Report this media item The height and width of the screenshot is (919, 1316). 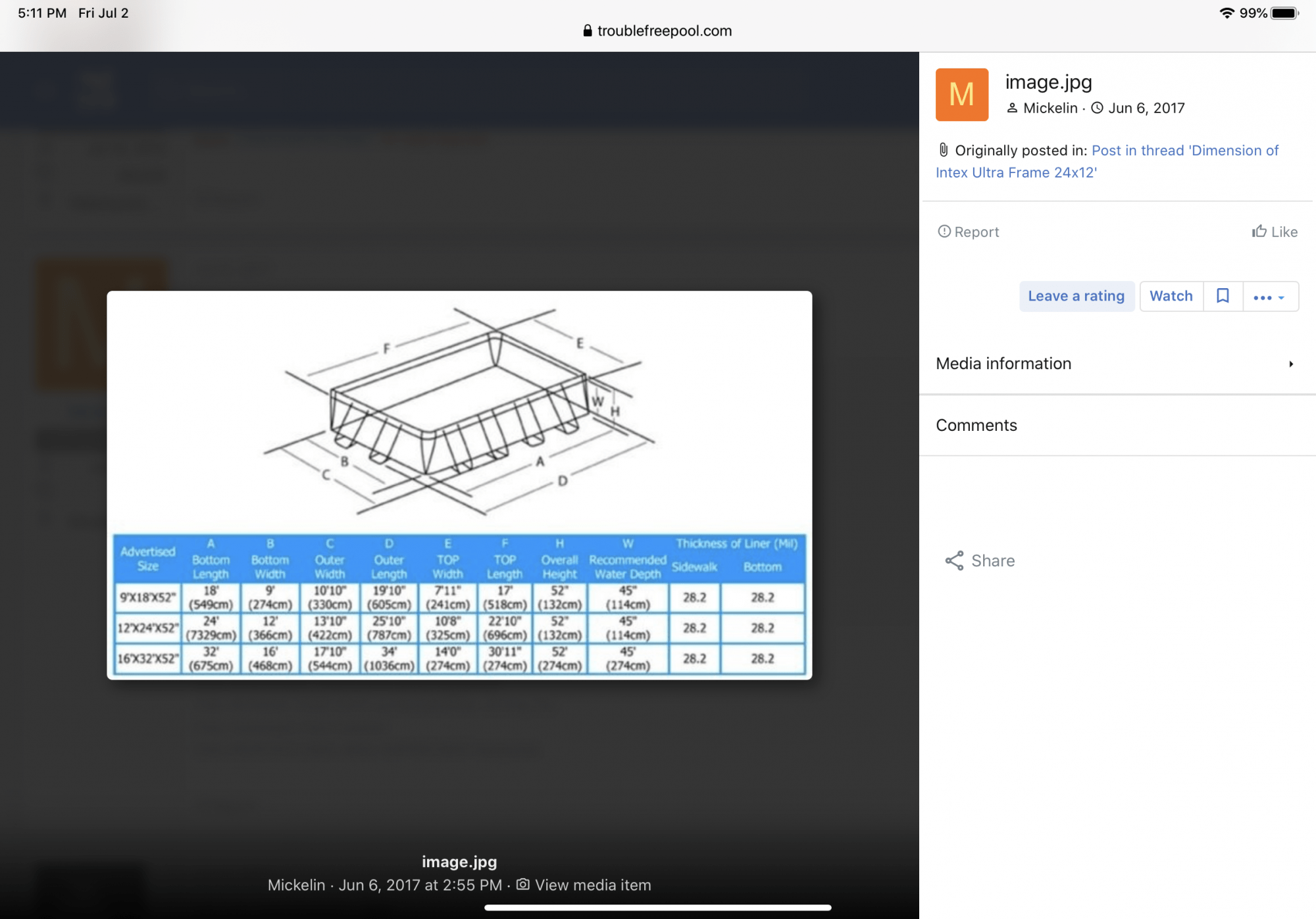click(x=968, y=232)
